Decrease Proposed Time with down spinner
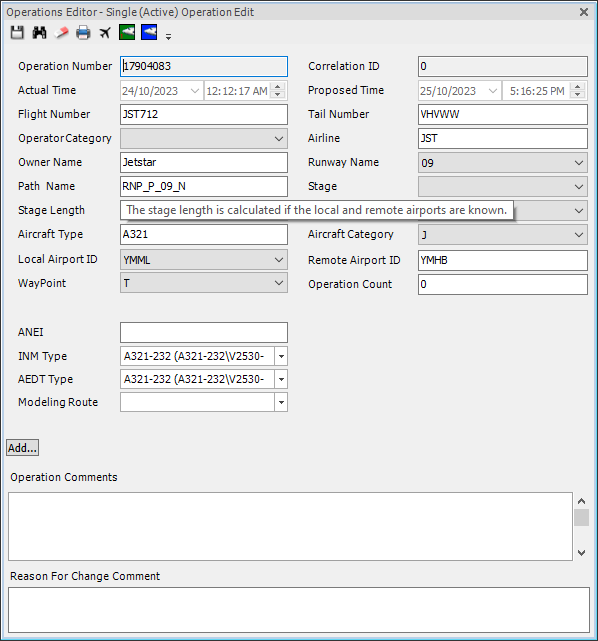 578,94
